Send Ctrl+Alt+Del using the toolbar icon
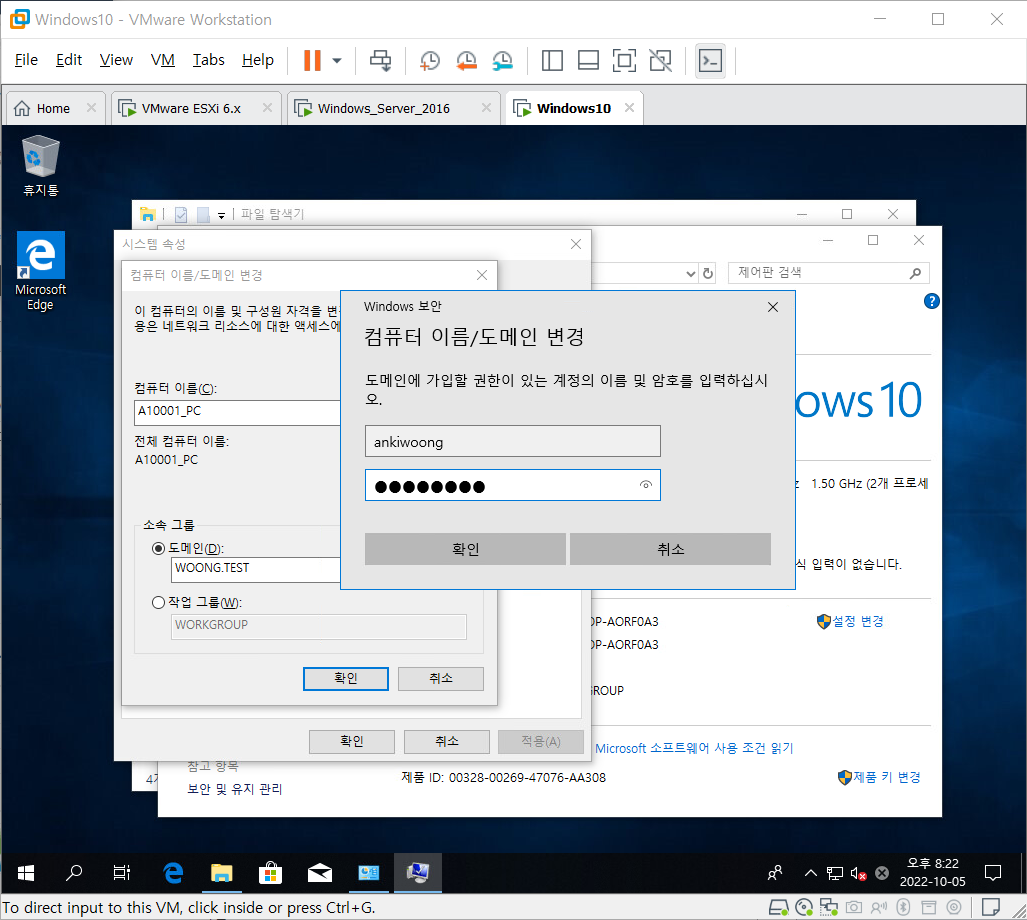 (381, 61)
